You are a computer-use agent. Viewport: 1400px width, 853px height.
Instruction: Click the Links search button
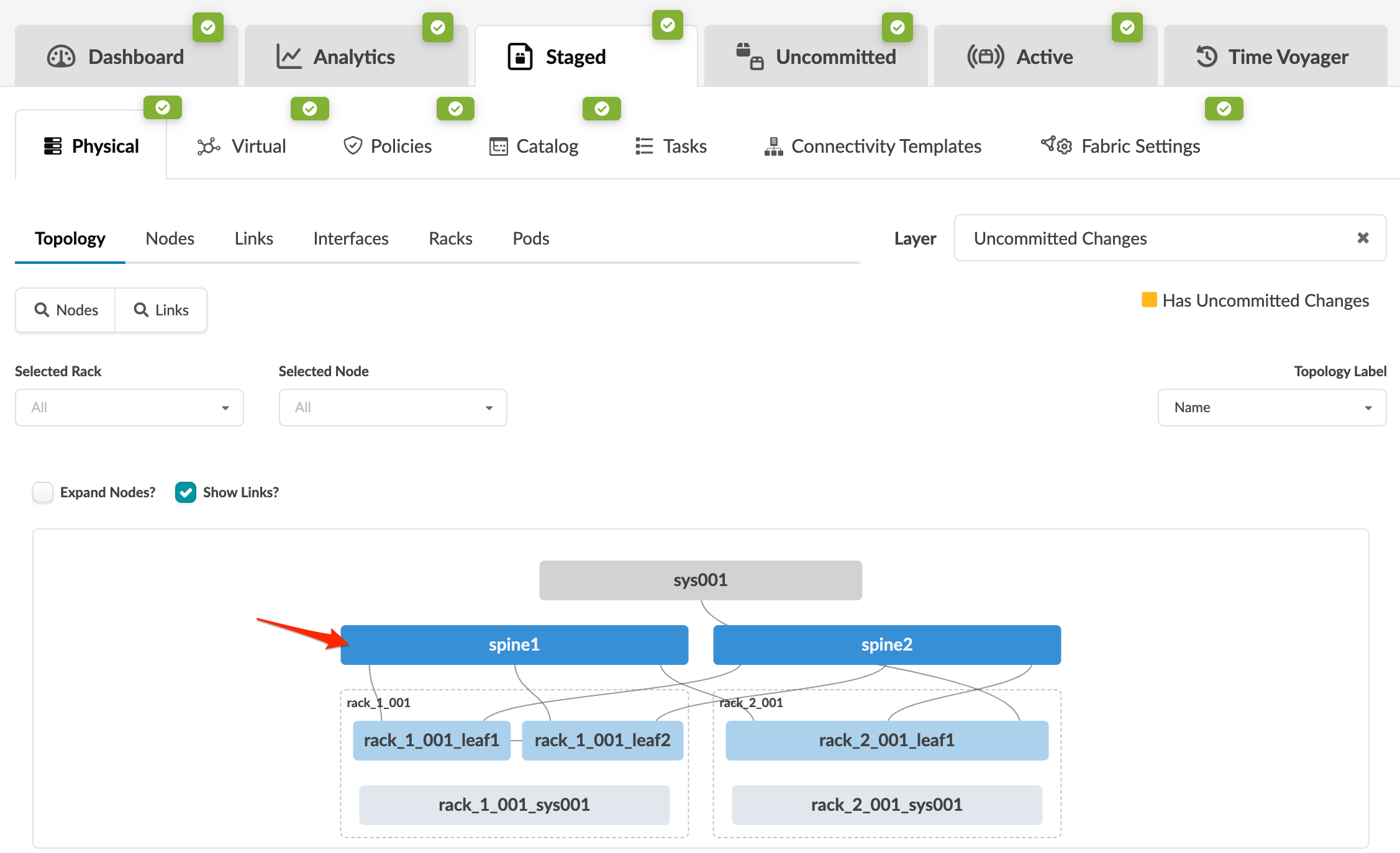[161, 310]
